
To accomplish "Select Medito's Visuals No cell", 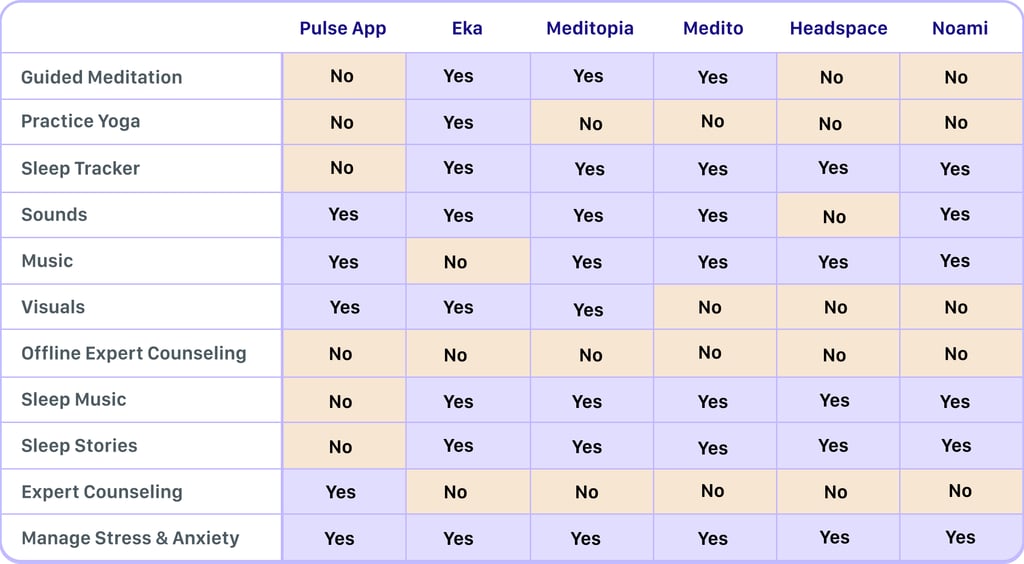I will point(710,307).
